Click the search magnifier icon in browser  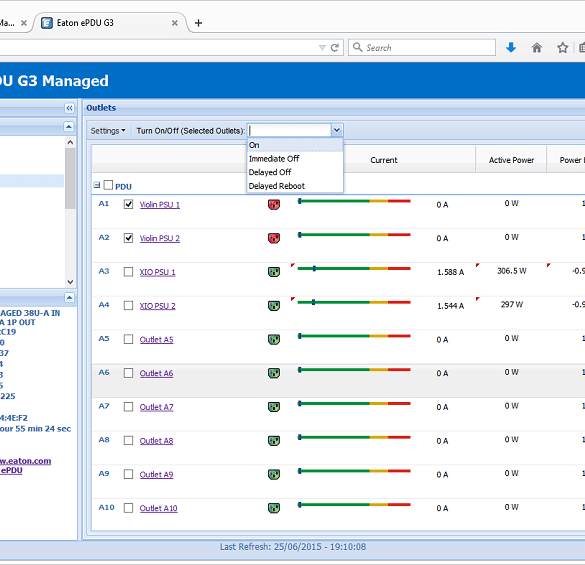pos(357,47)
